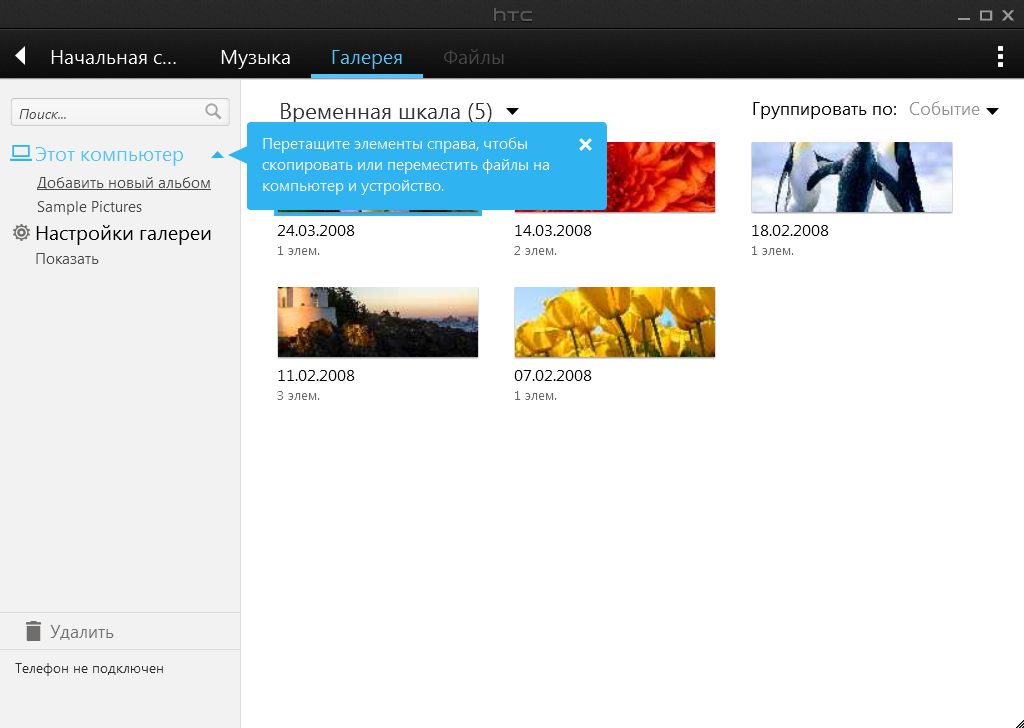Open Настройки галереи section
The height and width of the screenshot is (728, 1024).
click(123, 233)
